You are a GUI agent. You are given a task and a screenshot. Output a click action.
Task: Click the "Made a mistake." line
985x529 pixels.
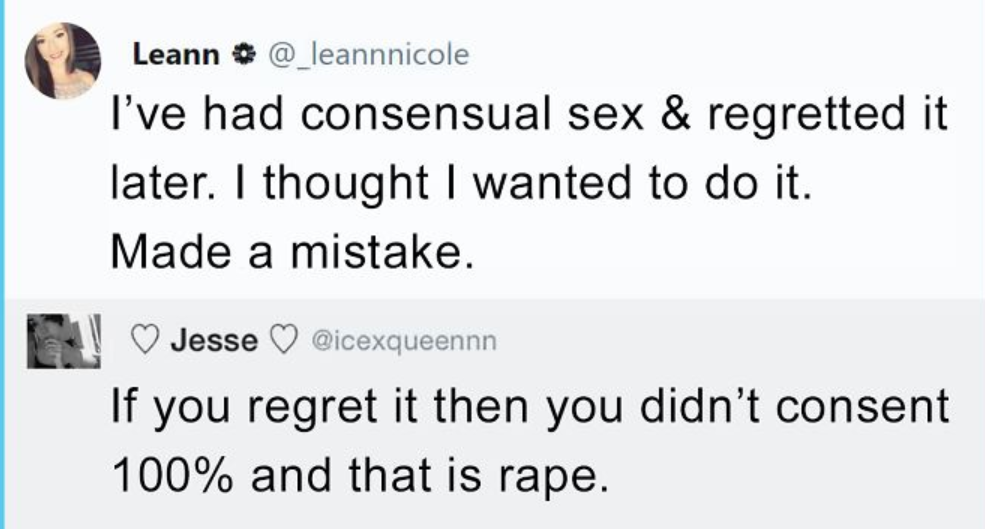point(292,251)
